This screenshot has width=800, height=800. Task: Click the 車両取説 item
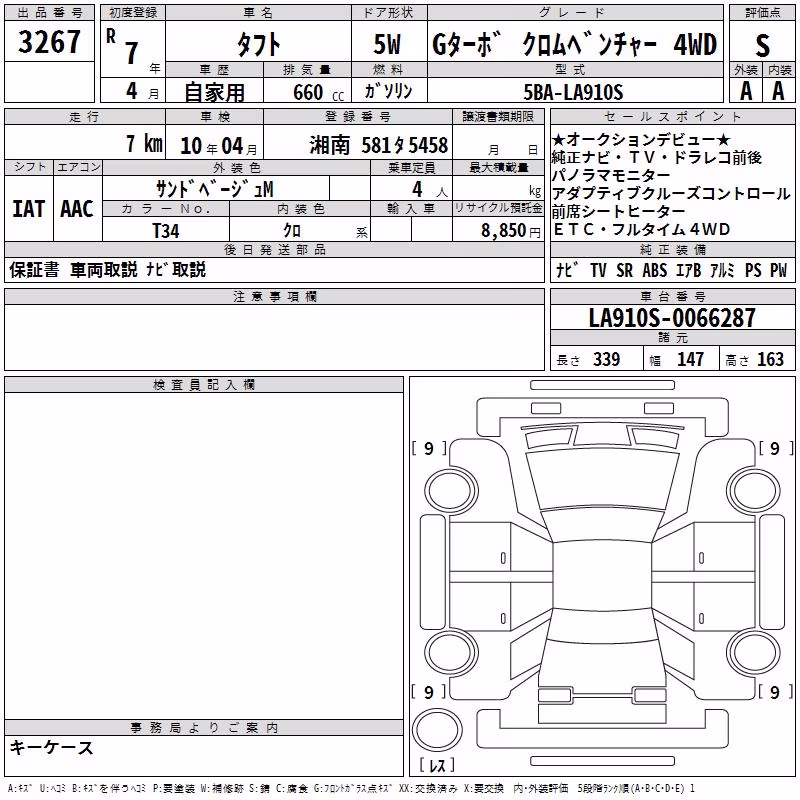pyautogui.click(x=104, y=270)
